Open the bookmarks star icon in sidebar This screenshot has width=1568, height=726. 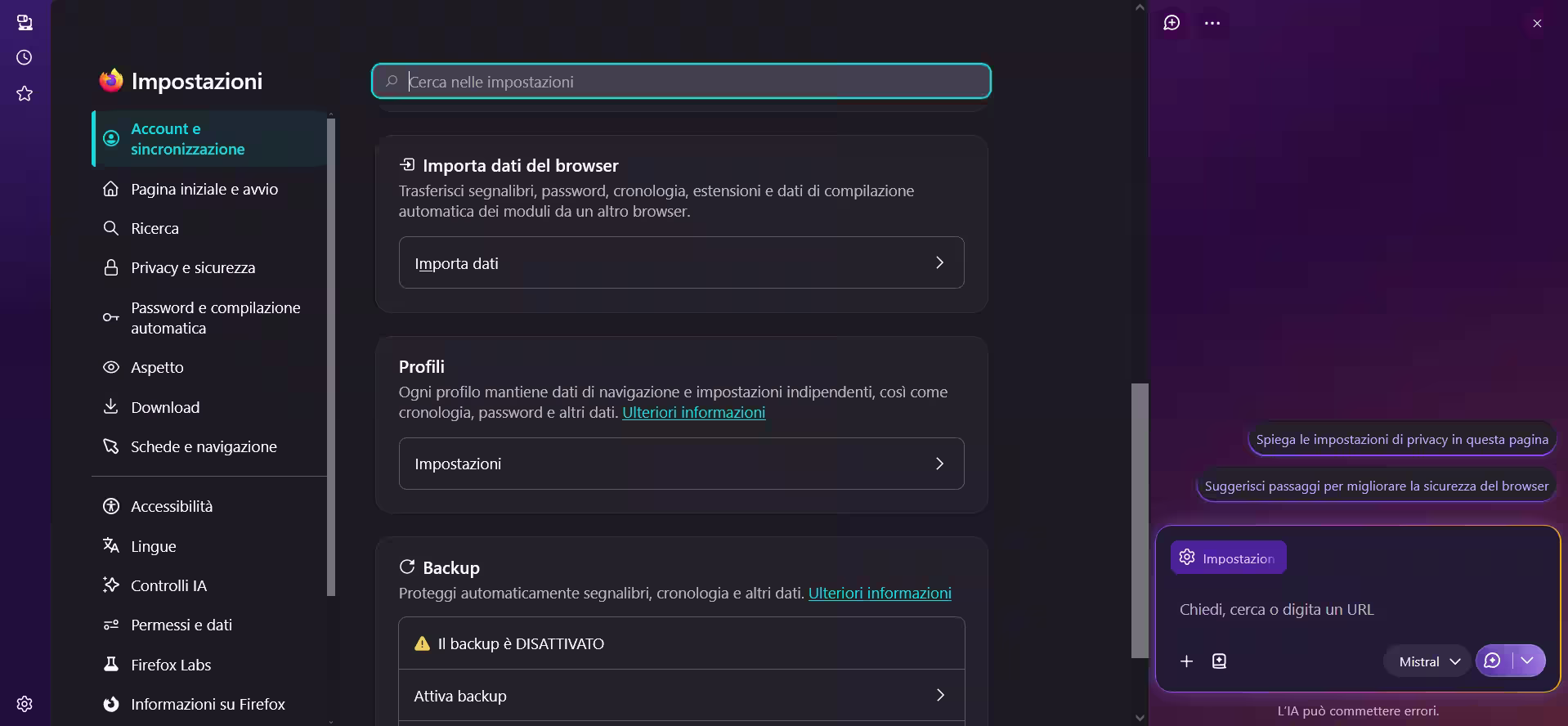(25, 93)
